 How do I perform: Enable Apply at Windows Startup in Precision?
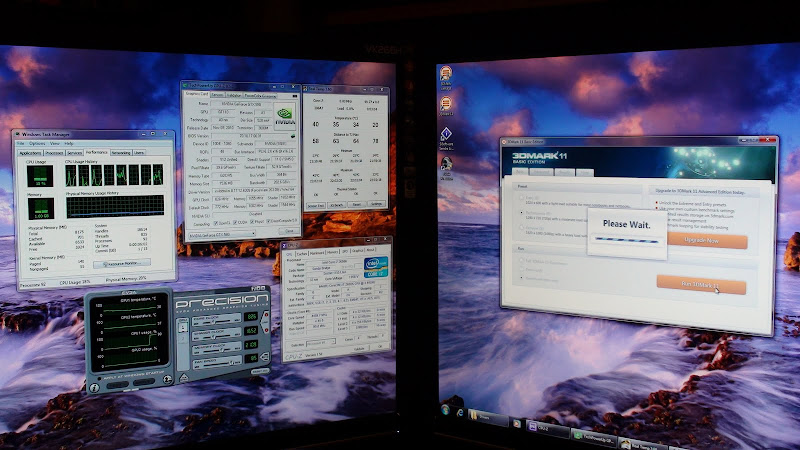(99, 379)
